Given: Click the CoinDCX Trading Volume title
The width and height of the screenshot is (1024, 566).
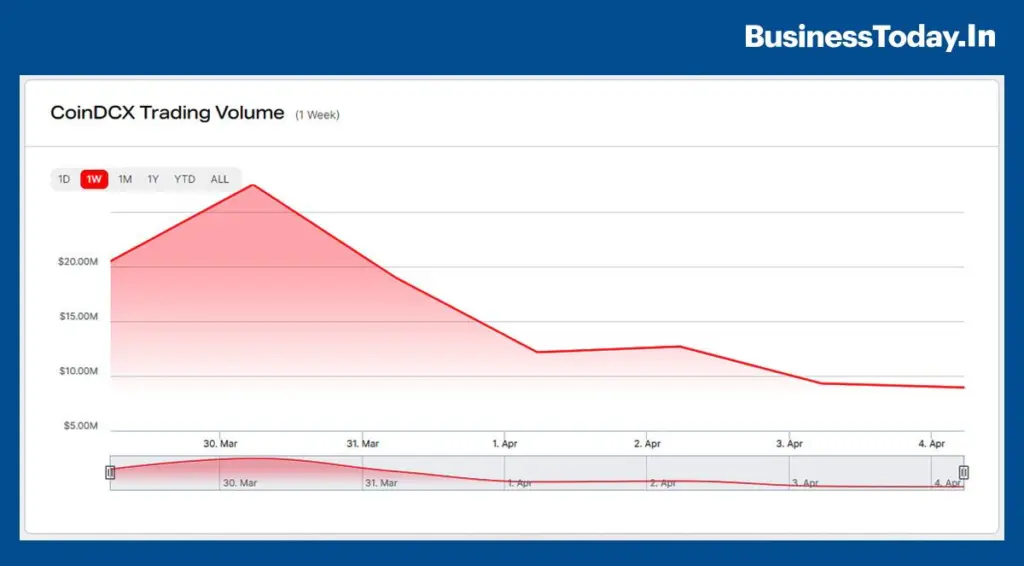Looking at the screenshot, I should [x=167, y=113].
